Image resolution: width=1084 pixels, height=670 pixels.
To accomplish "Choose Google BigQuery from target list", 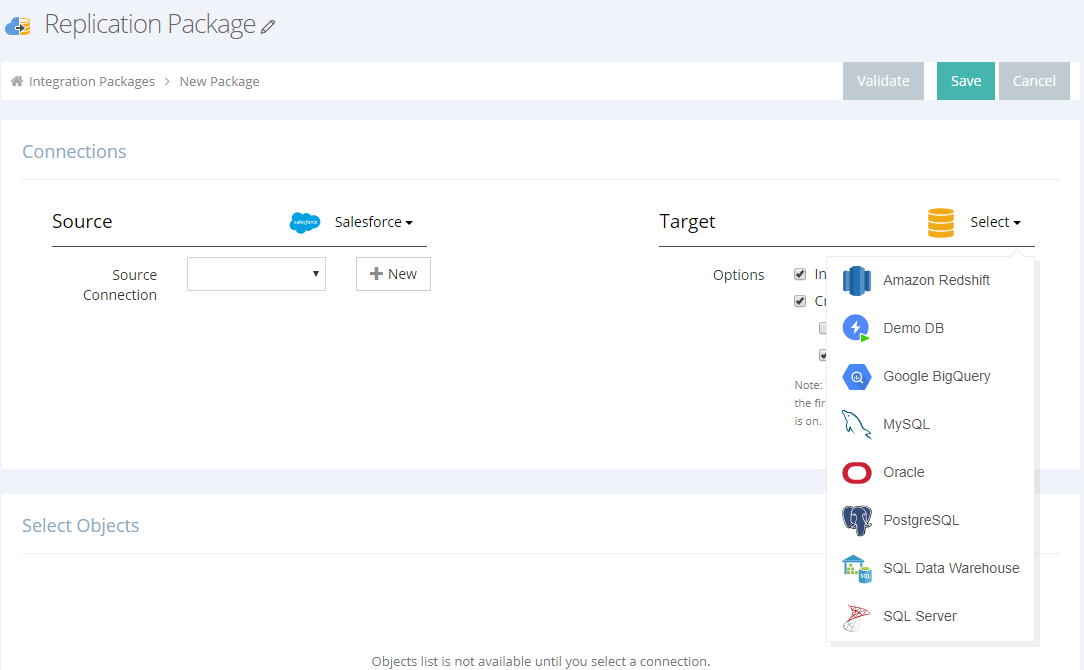I will tap(930, 376).
